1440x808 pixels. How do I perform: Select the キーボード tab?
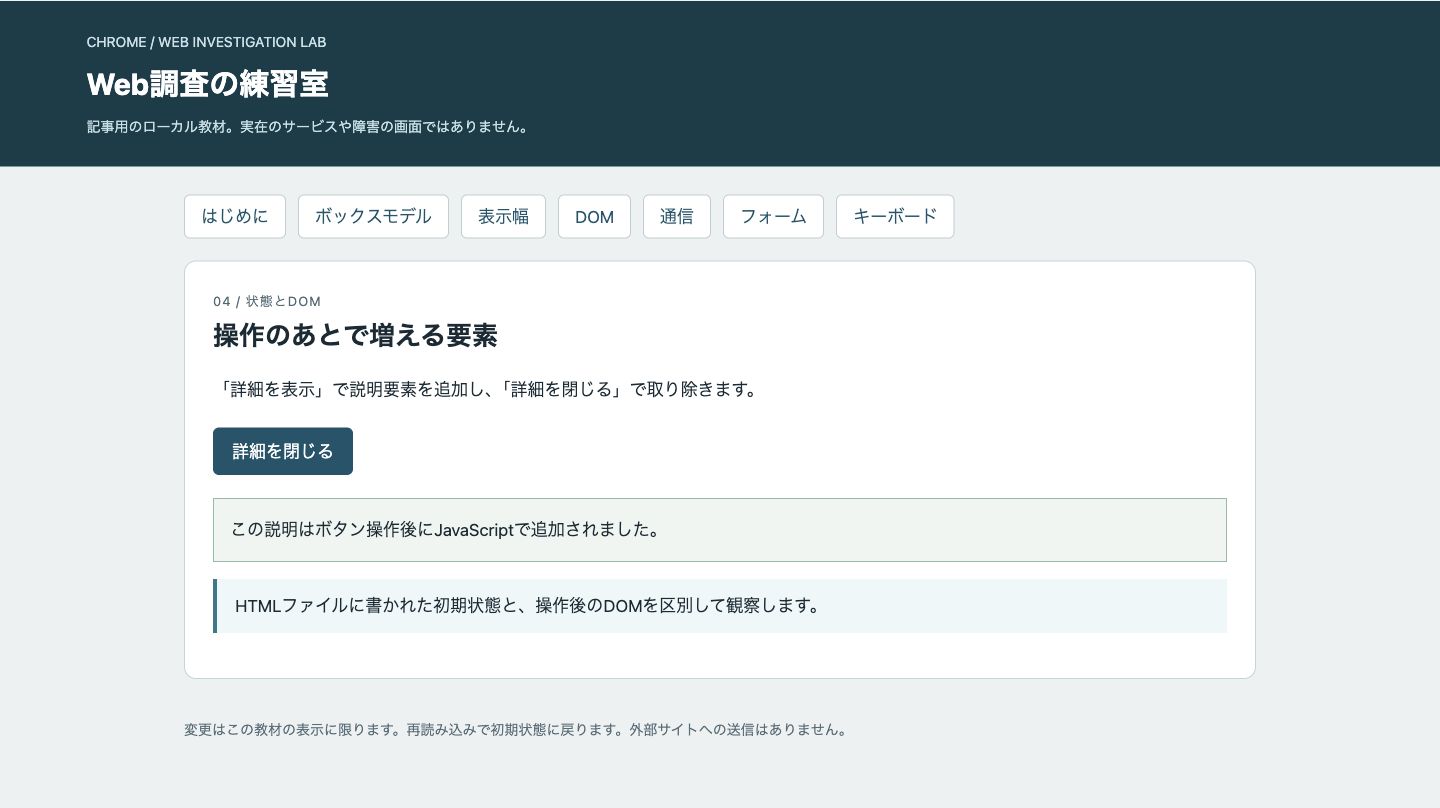(895, 216)
